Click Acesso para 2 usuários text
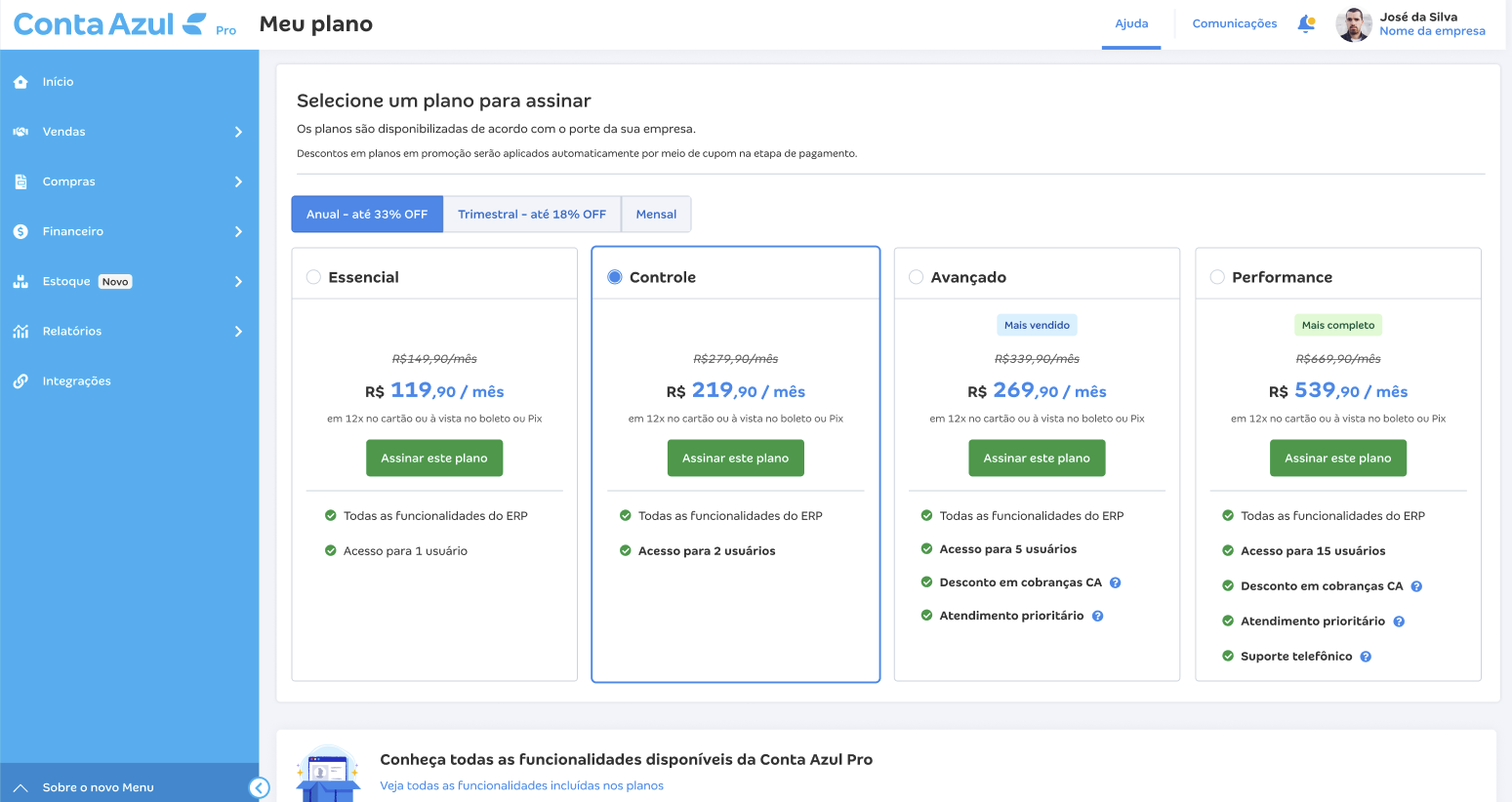Screen dimensions: 1512x802 point(707,551)
